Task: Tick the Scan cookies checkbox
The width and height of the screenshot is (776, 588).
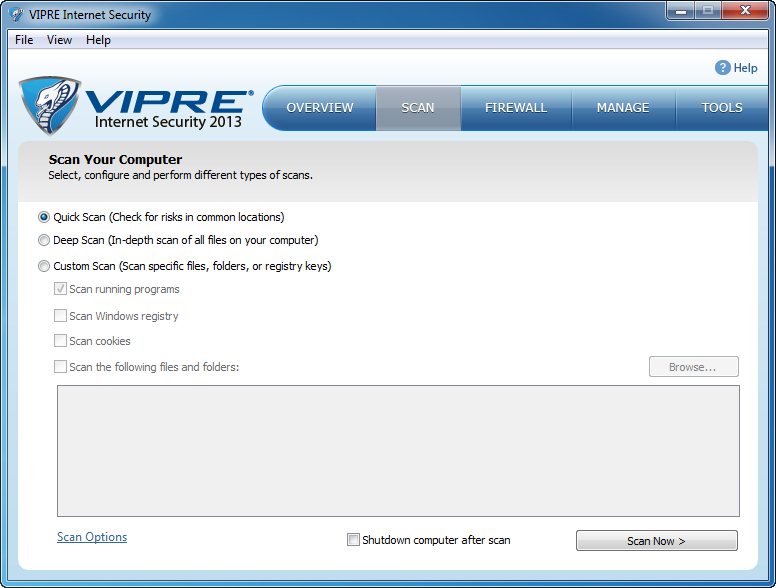Action: tap(60, 341)
